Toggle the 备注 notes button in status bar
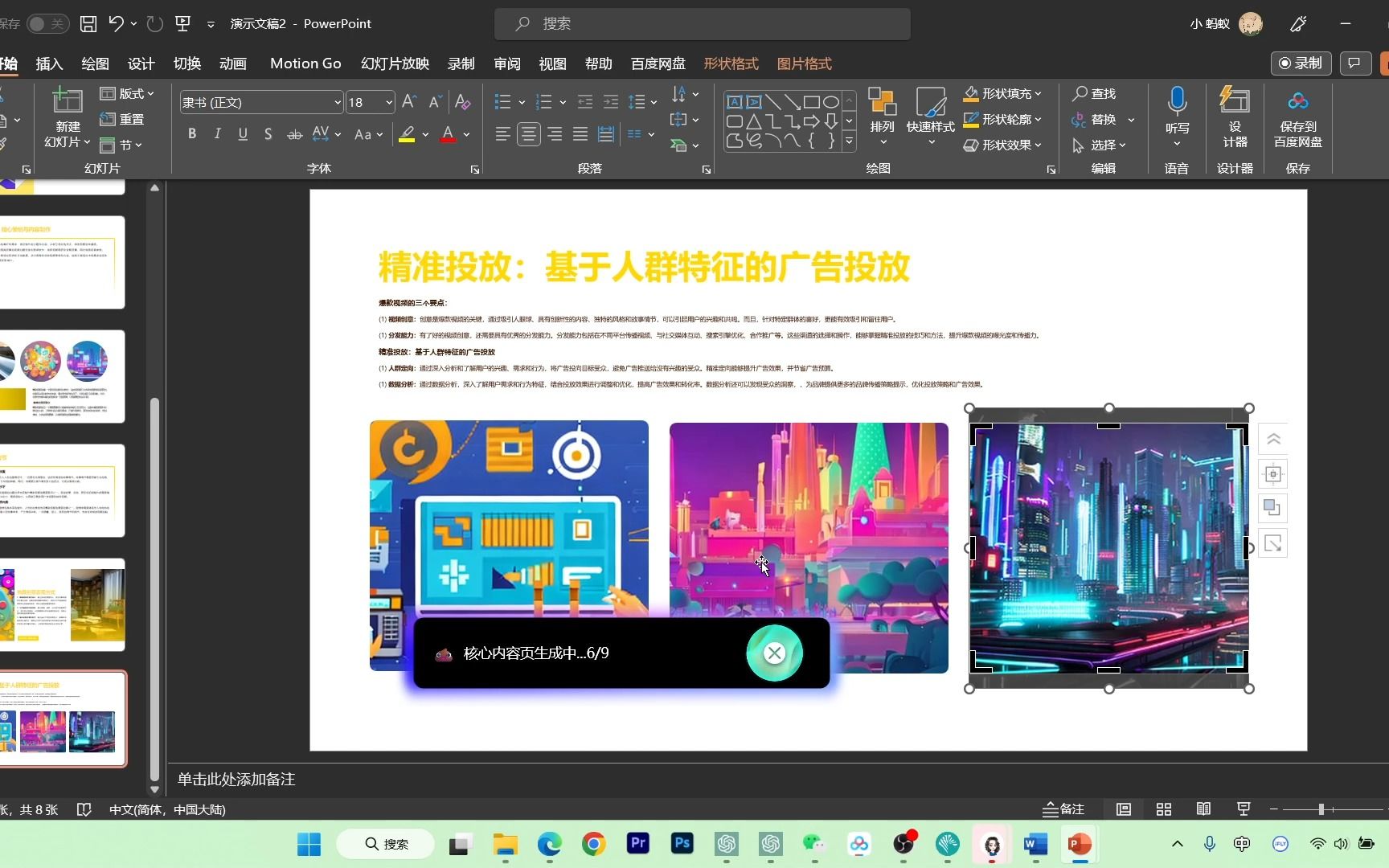Viewport: 1389px width, 868px height. pyautogui.click(x=1063, y=809)
